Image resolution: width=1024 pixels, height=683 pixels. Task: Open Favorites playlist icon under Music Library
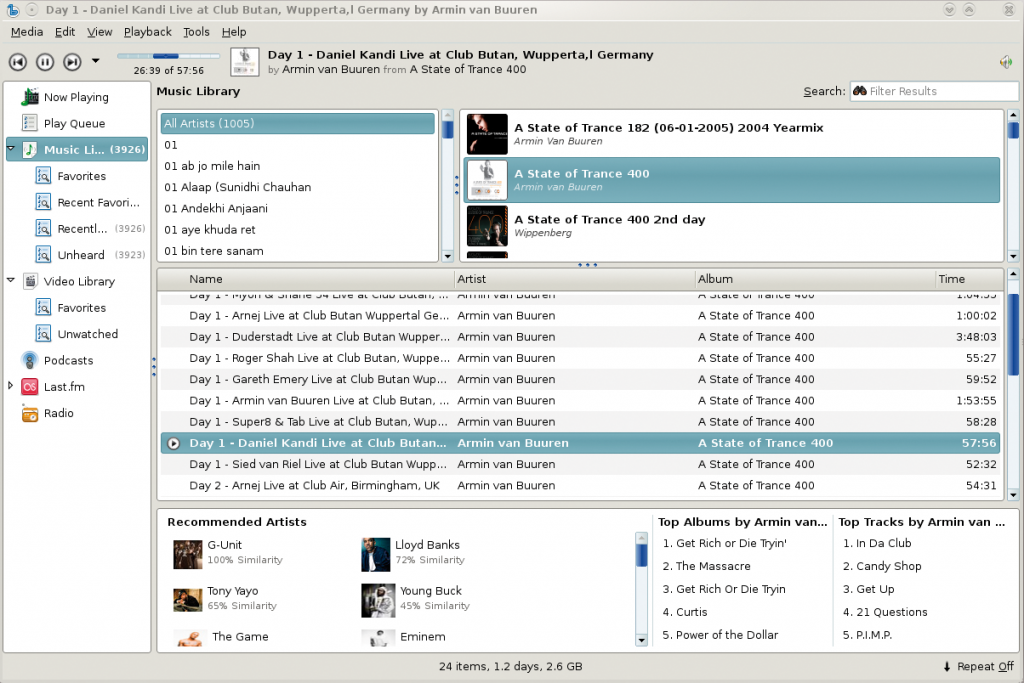coord(43,176)
